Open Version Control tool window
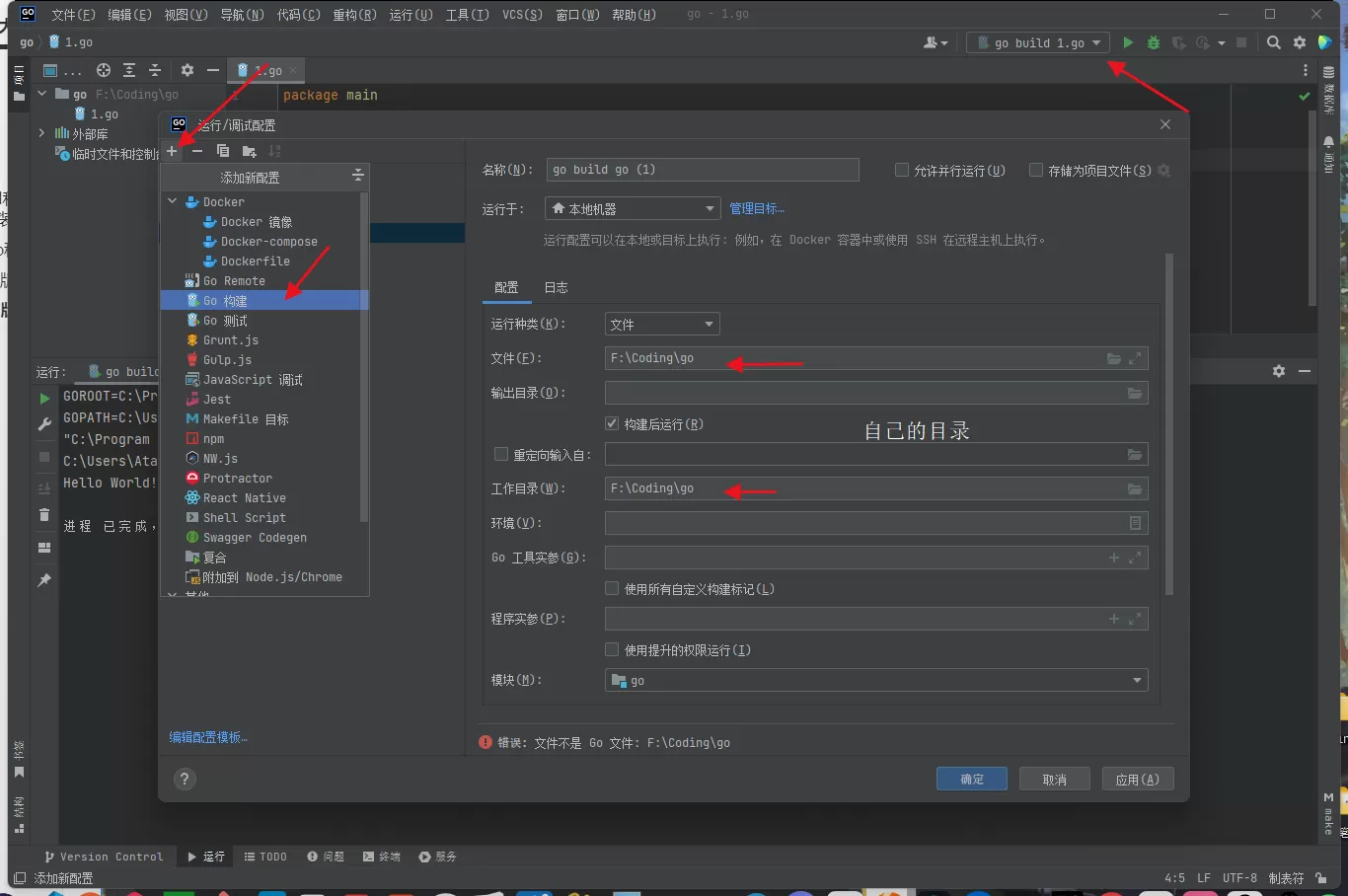Image resolution: width=1348 pixels, height=896 pixels. (x=103, y=857)
